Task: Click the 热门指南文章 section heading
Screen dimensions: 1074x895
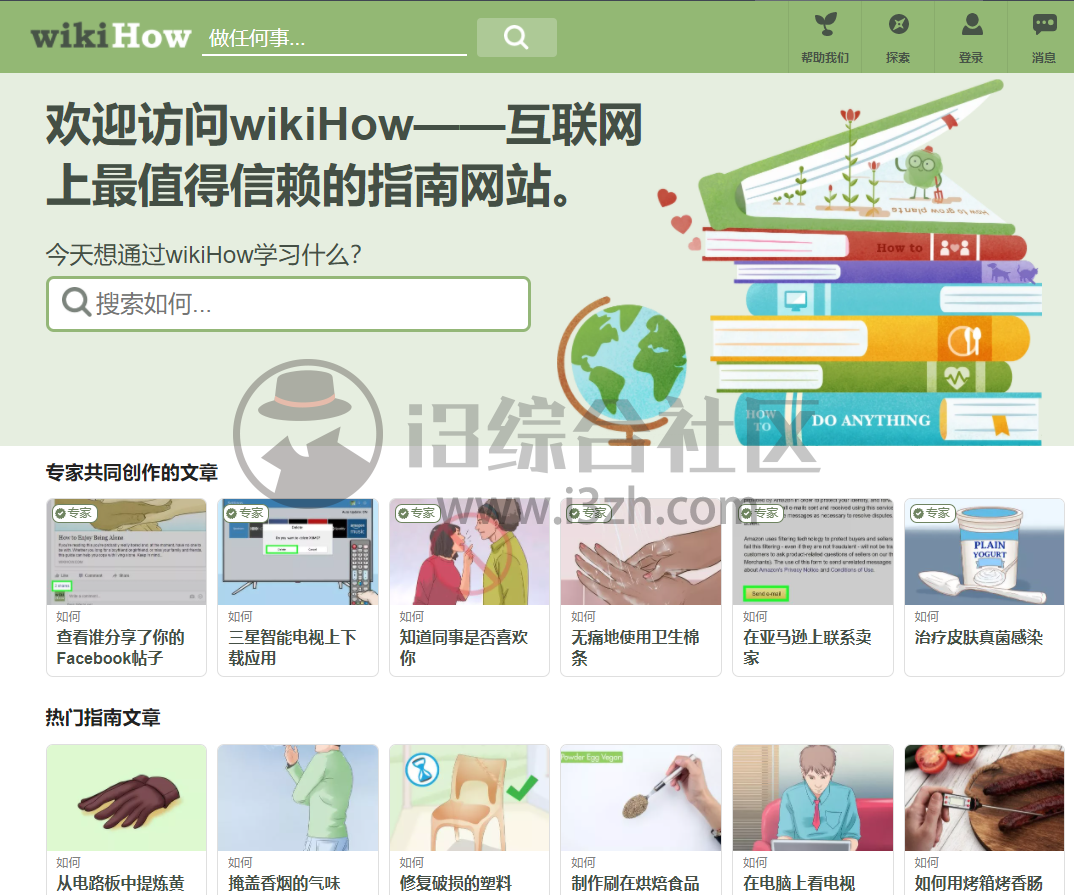Action: (x=103, y=718)
